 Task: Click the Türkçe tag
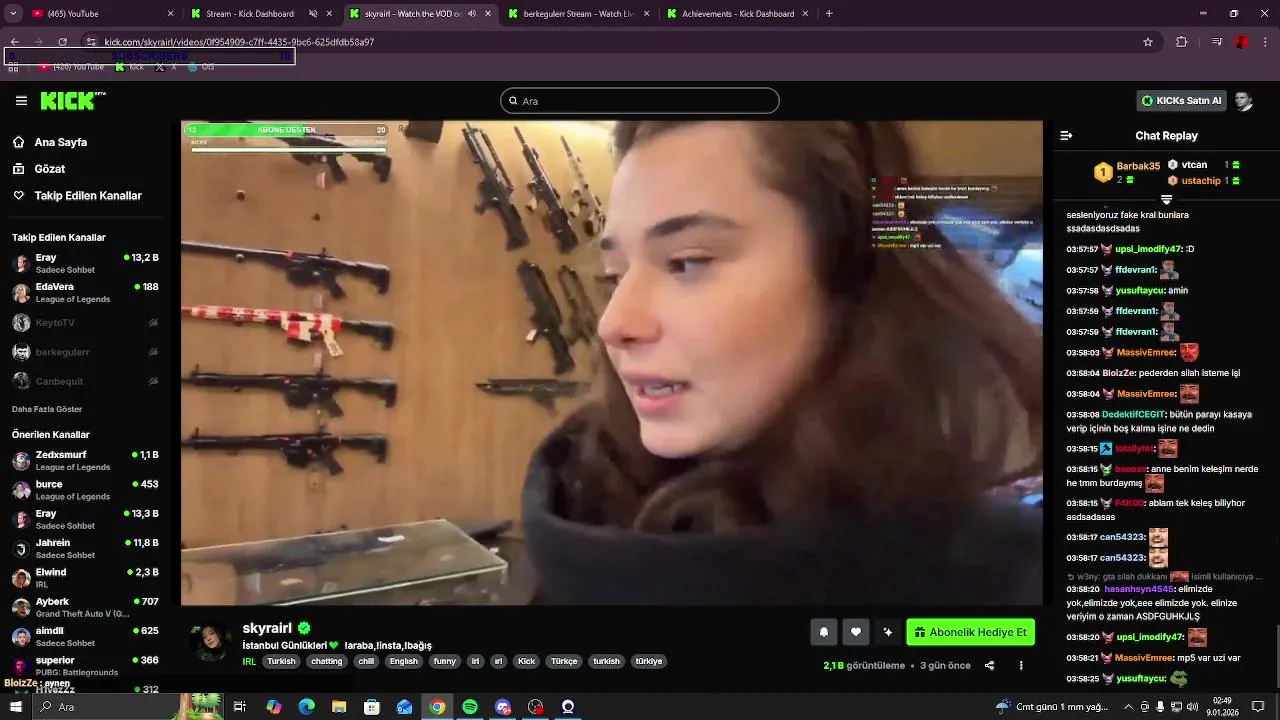click(x=564, y=661)
